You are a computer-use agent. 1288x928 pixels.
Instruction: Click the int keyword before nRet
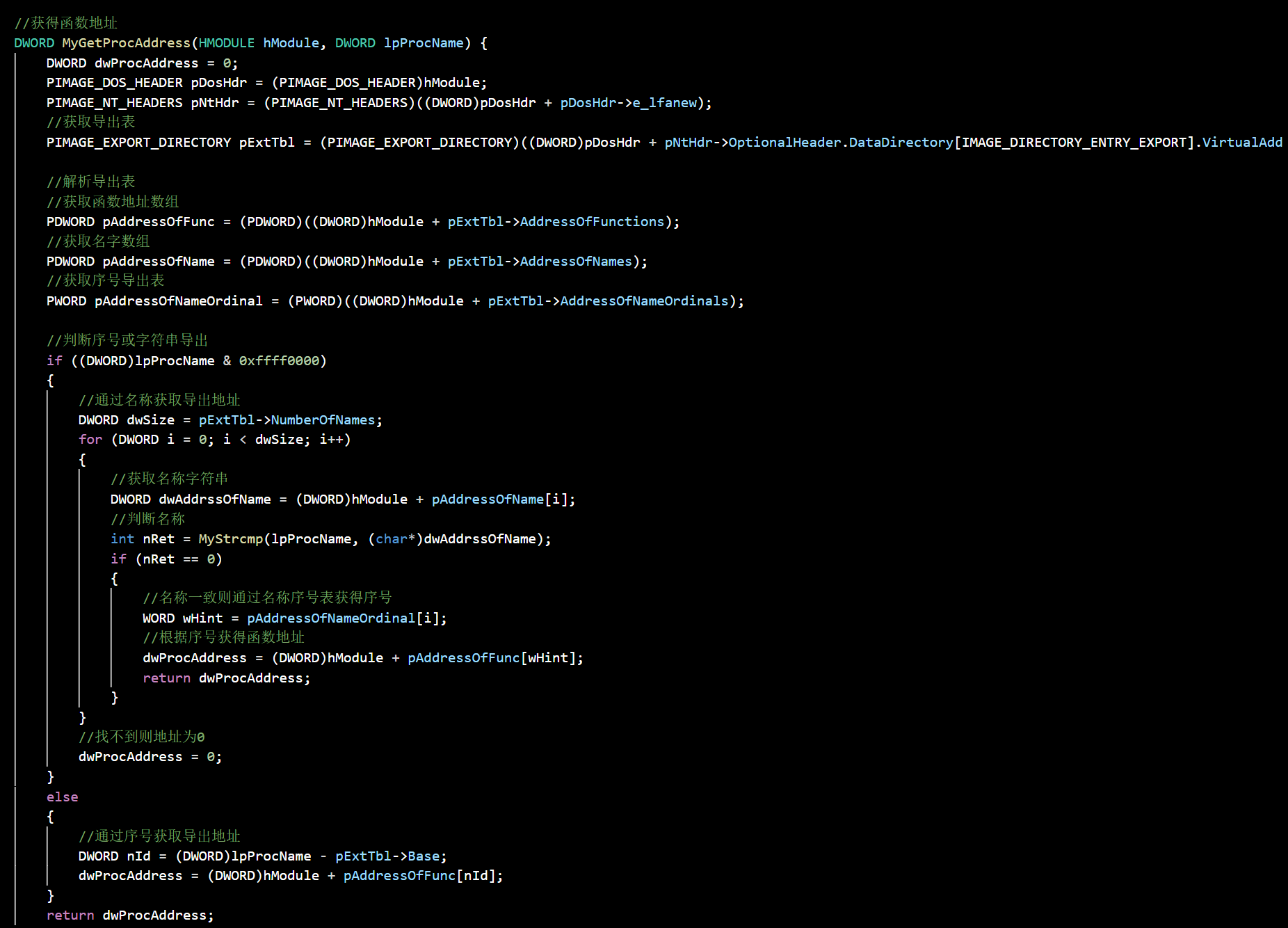122,539
